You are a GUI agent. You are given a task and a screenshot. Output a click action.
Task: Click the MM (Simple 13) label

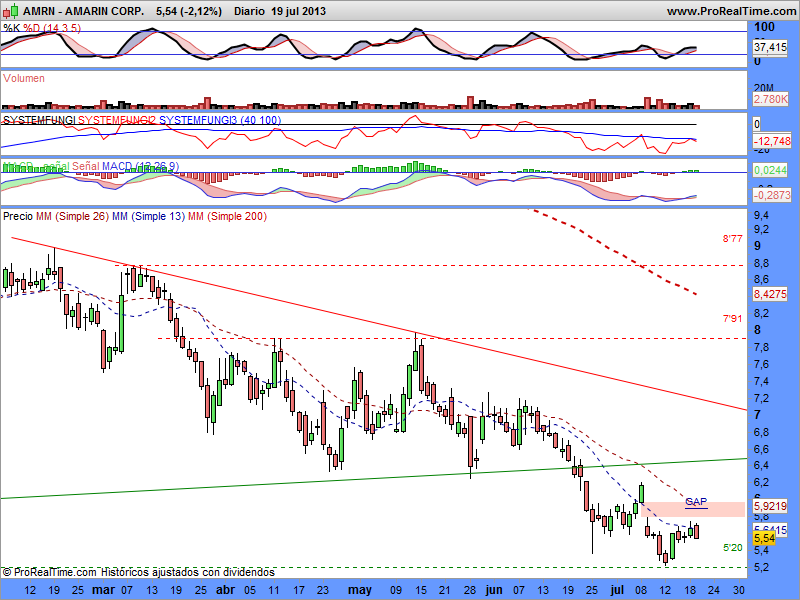click(x=148, y=216)
